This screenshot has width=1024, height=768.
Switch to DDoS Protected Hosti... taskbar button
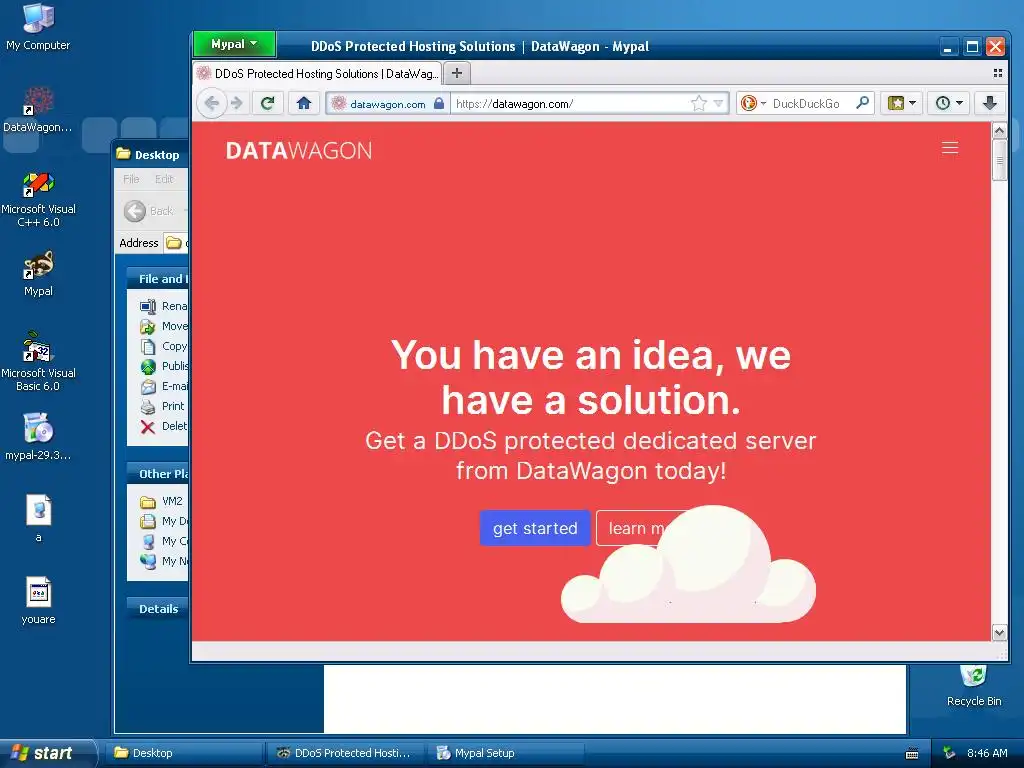click(x=347, y=753)
